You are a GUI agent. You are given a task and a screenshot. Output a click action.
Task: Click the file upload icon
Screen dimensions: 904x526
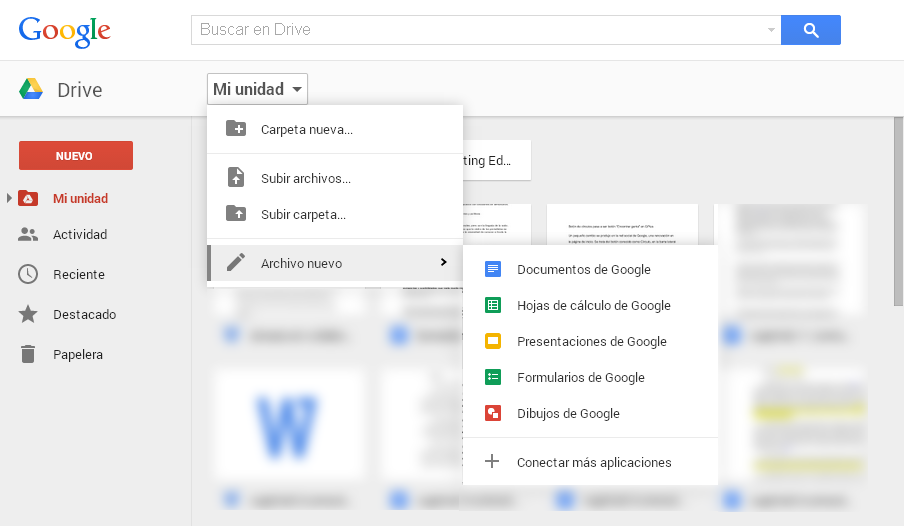click(x=236, y=177)
